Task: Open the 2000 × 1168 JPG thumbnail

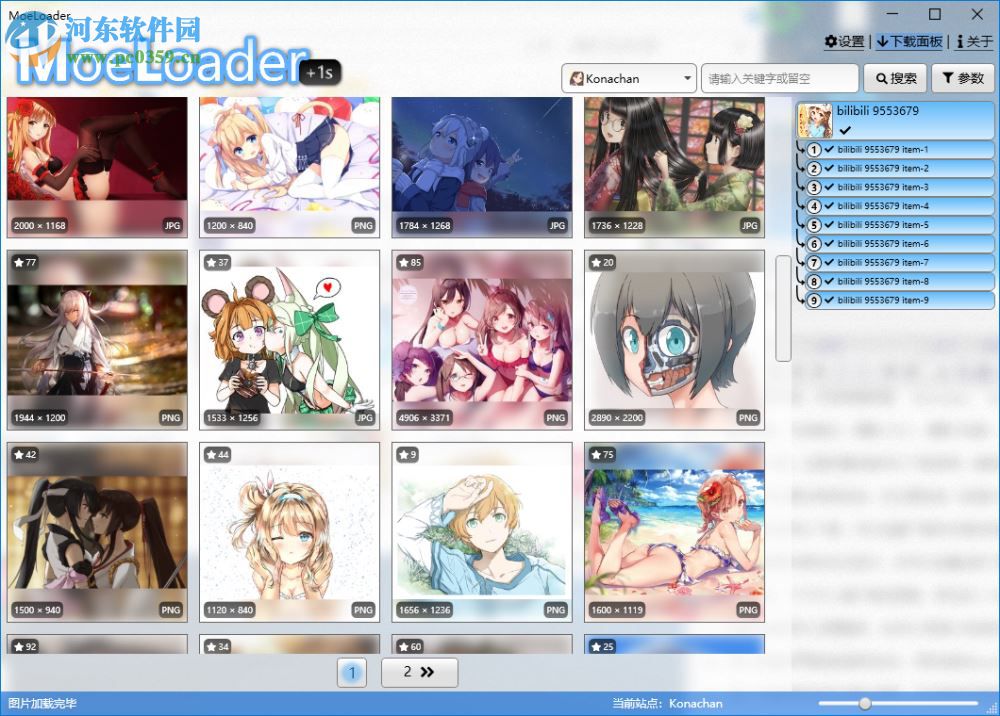Action: click(97, 167)
